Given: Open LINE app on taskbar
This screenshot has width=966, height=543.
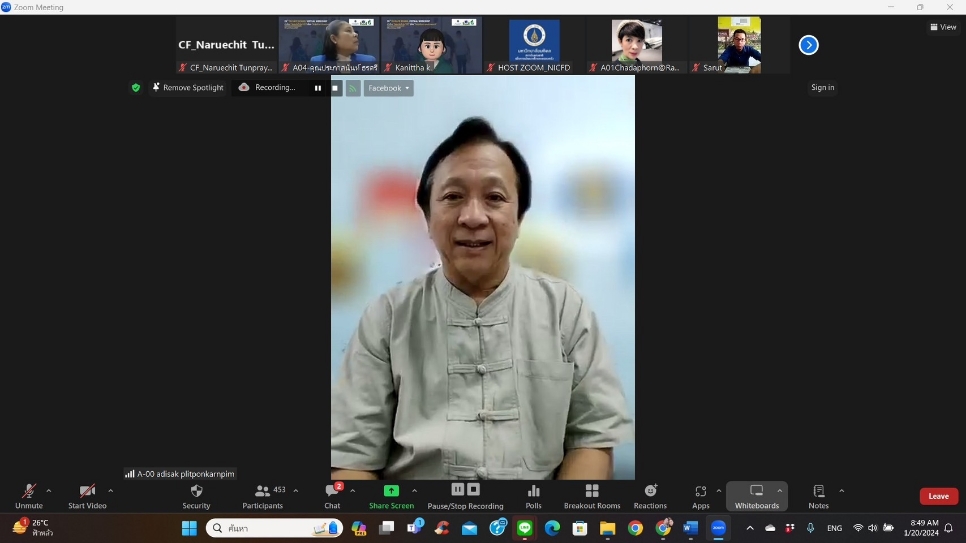Looking at the screenshot, I should [524, 528].
